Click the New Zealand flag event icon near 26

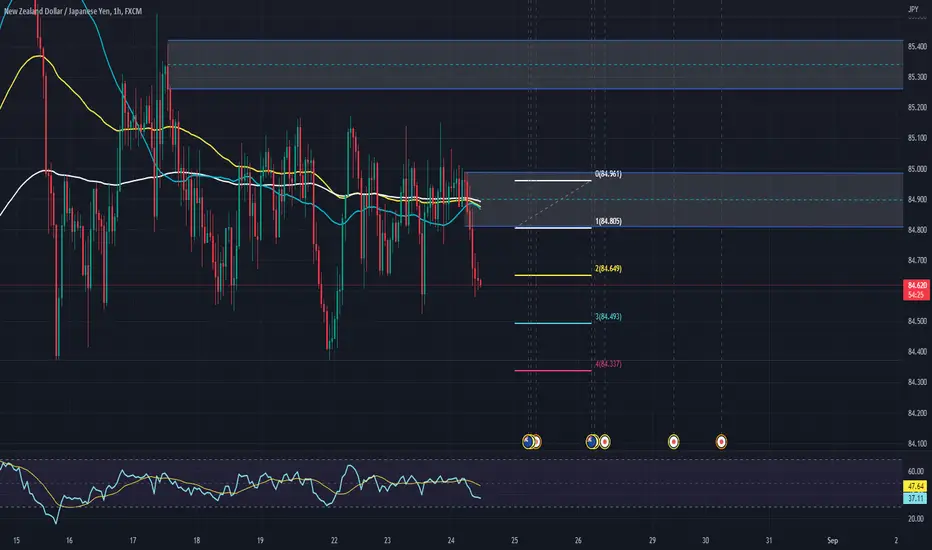point(592,441)
